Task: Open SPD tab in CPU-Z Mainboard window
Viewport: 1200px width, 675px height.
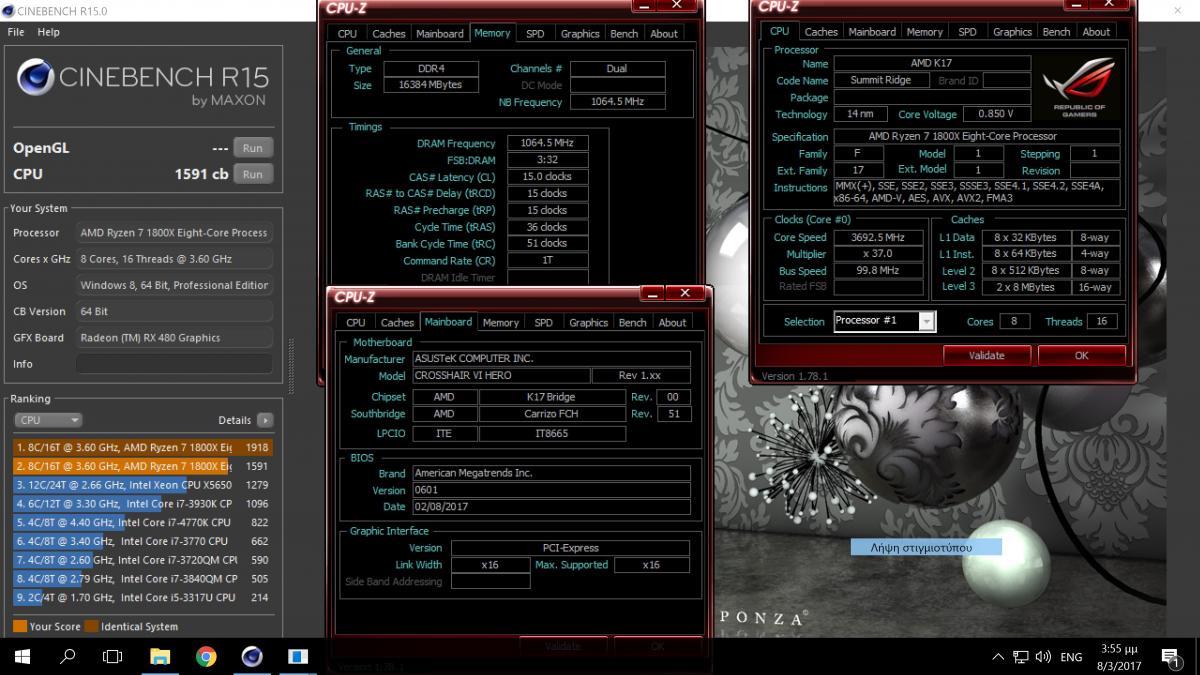Action: click(x=543, y=322)
